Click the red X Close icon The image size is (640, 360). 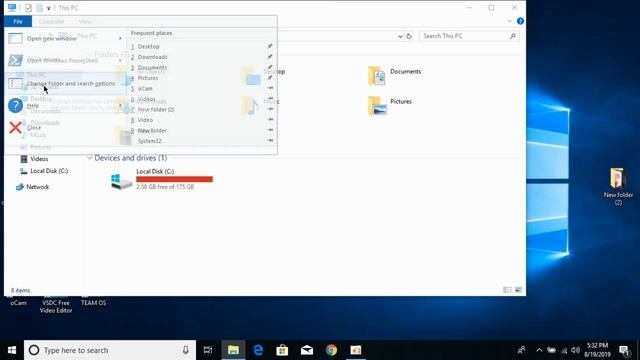click(x=16, y=127)
